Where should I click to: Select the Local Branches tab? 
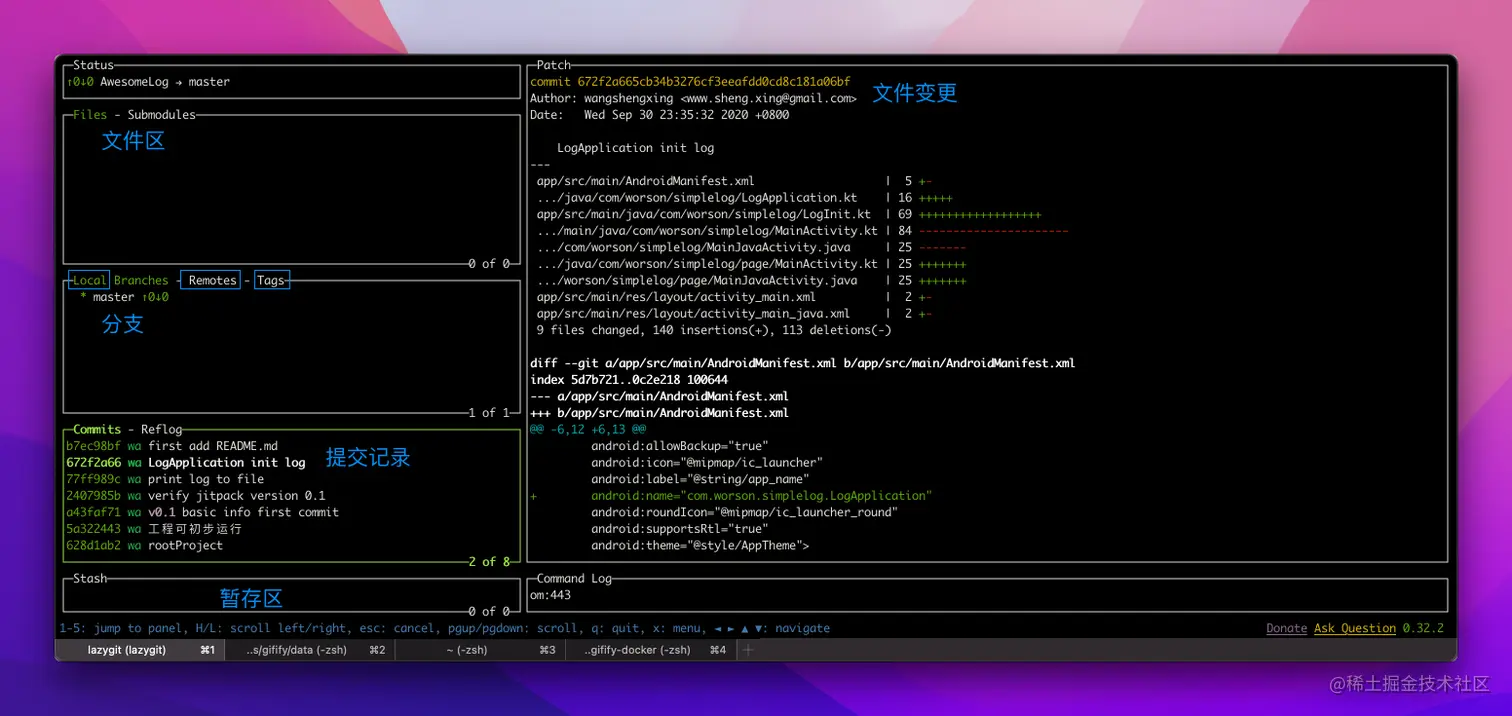[119, 281]
